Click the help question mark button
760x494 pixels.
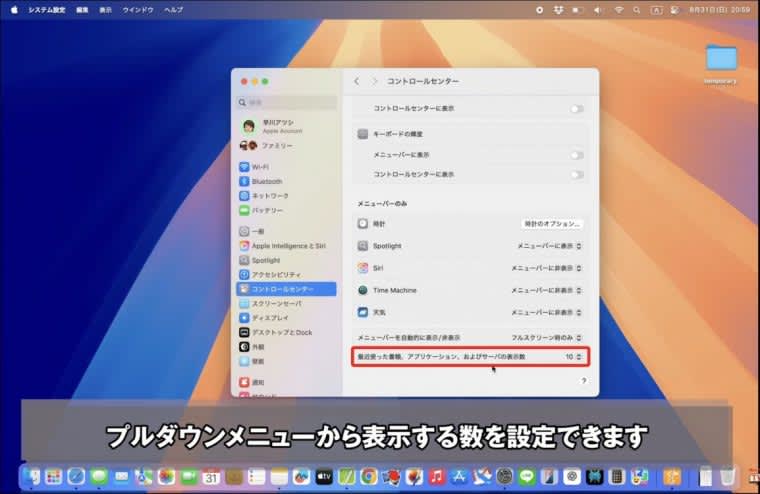(x=583, y=381)
